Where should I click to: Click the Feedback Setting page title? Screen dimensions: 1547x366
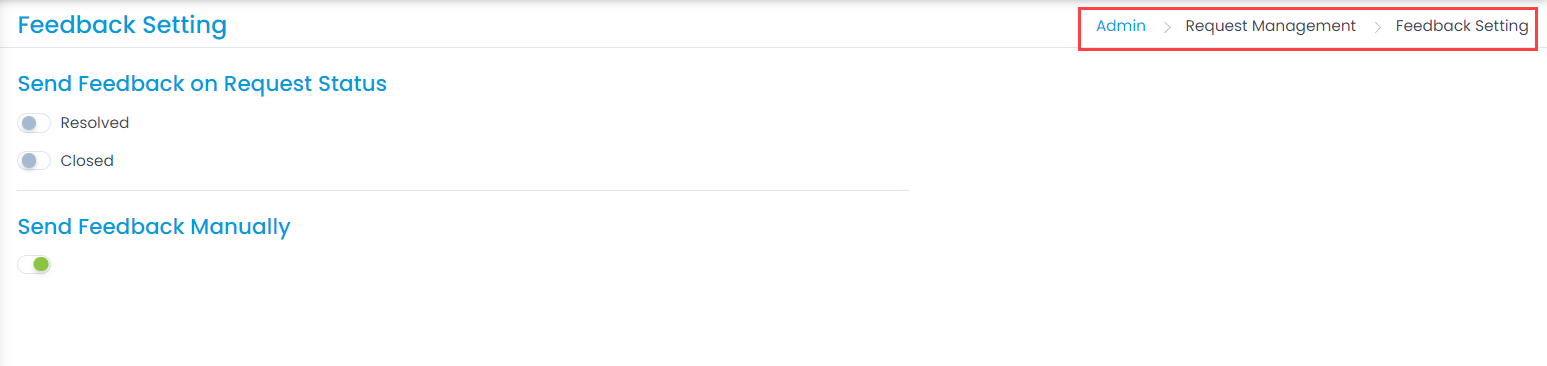point(122,25)
